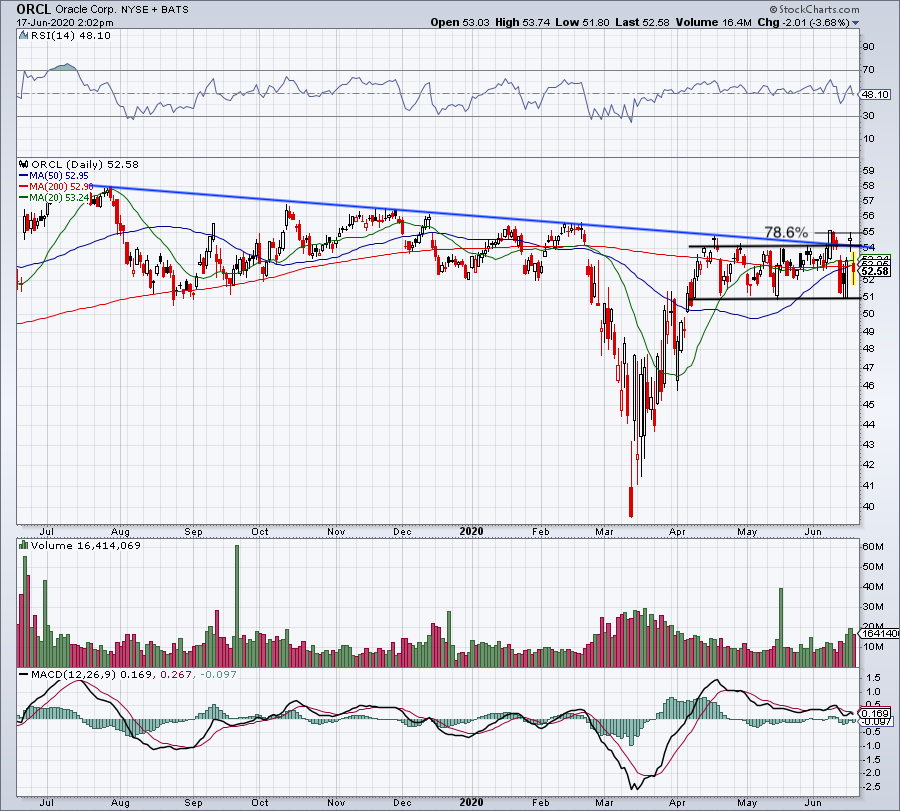Click the MACD(12,26,9) 0.169 legend text
The width and height of the screenshot is (900, 811).
coord(92,674)
